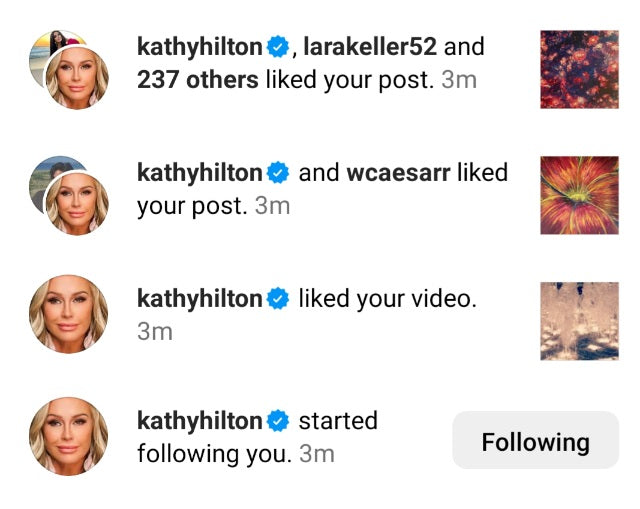Viewport: 640px width, 509px height.
Task: Open kathyhilton username in first notification
Action: 200,47
